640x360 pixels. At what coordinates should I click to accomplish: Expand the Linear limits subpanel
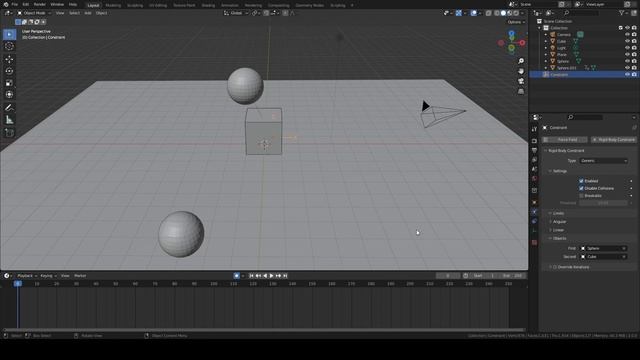558,230
